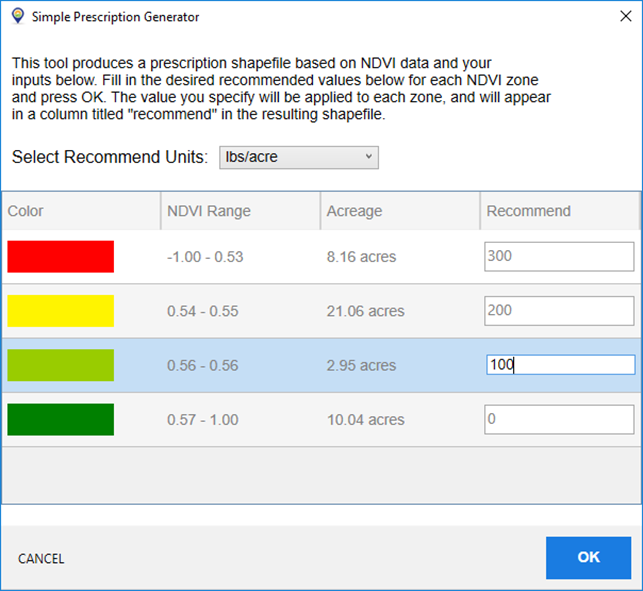Select the 21.06 acres cell
The image size is (643, 591).
pos(365,311)
